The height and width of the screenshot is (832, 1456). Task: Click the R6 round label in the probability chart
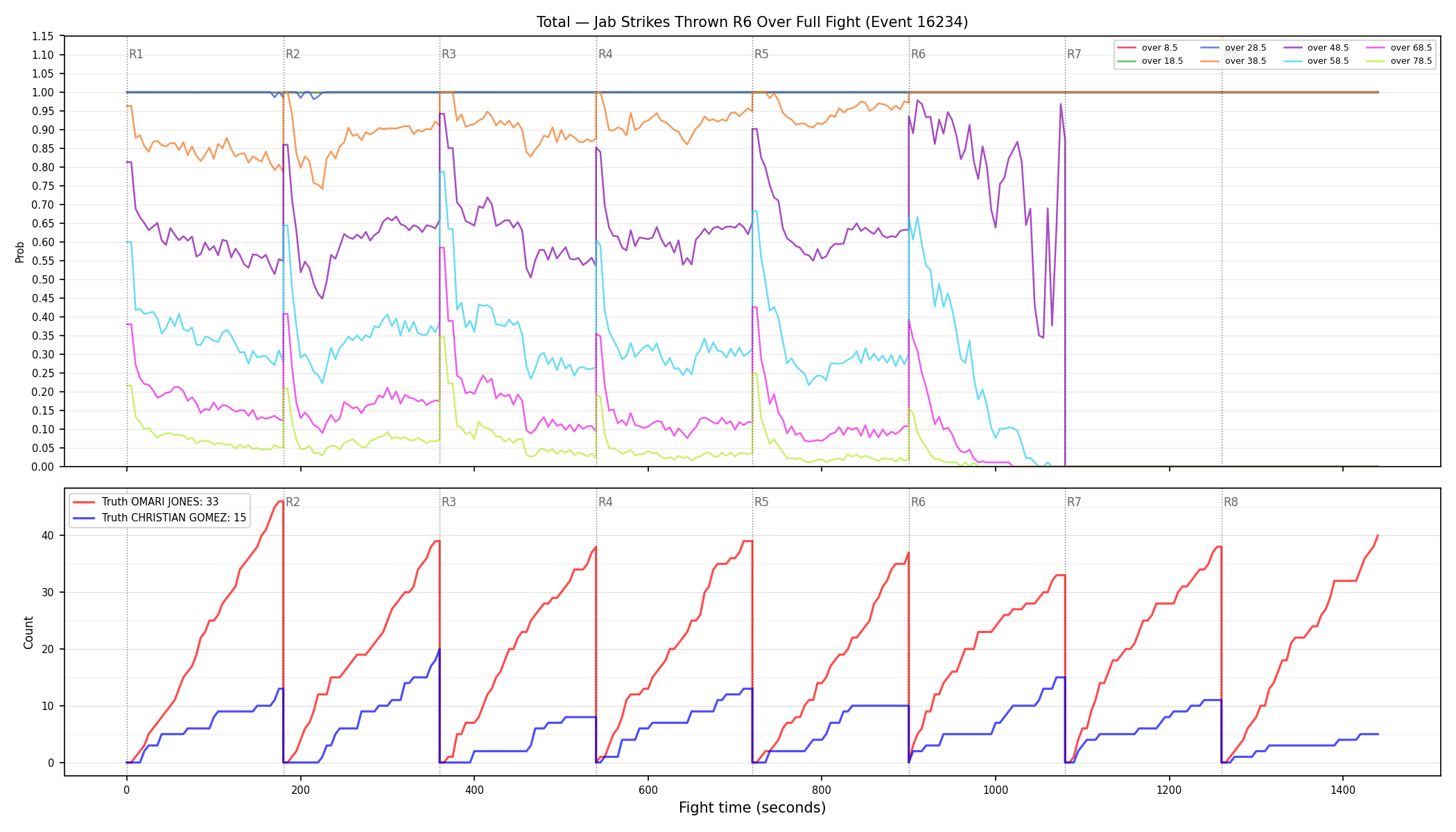coord(918,54)
